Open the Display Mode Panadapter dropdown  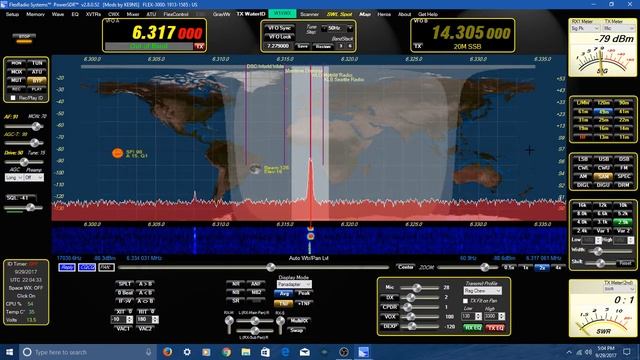[x=294, y=284]
